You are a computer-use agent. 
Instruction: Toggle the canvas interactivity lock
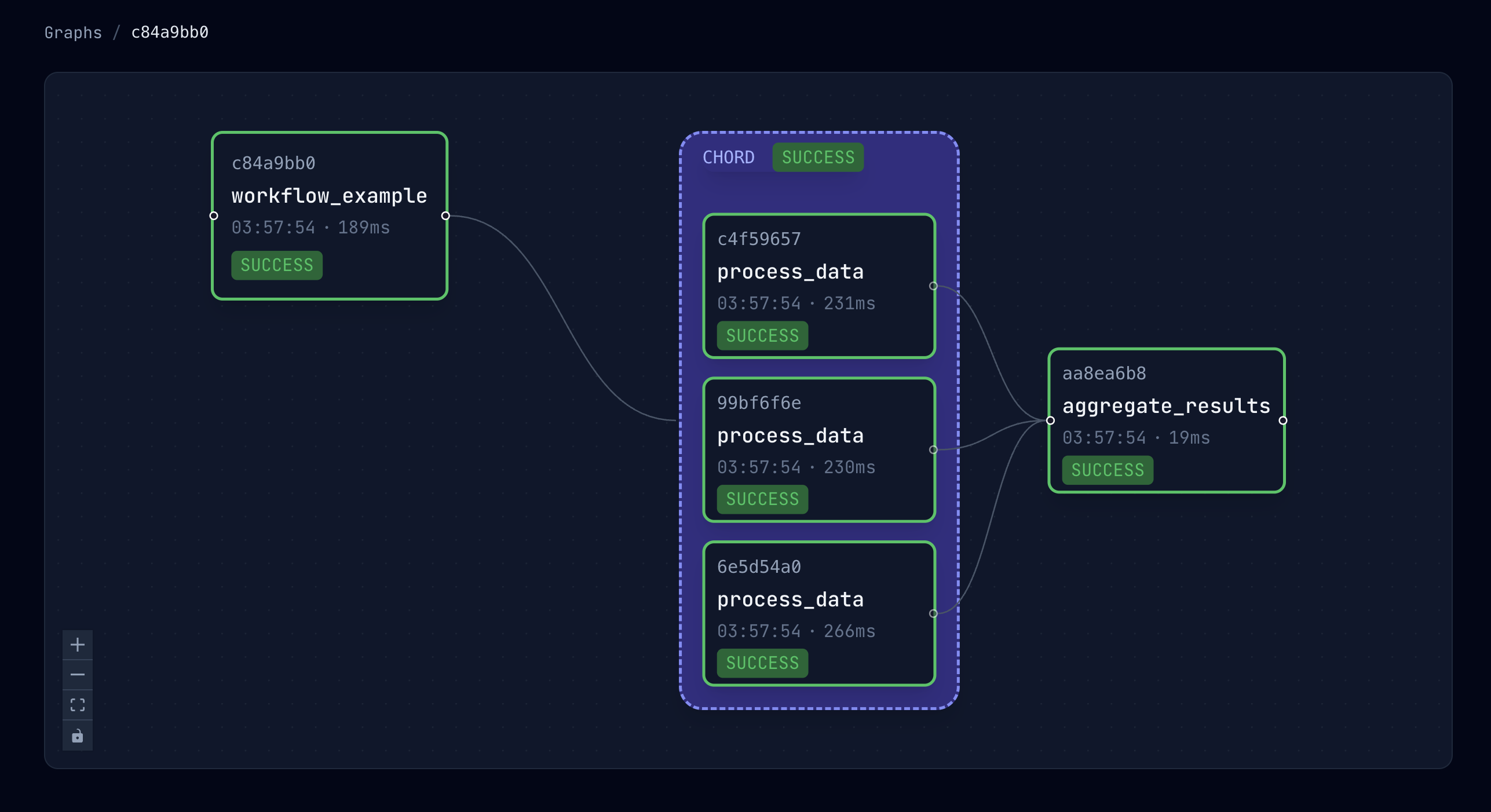point(78,736)
